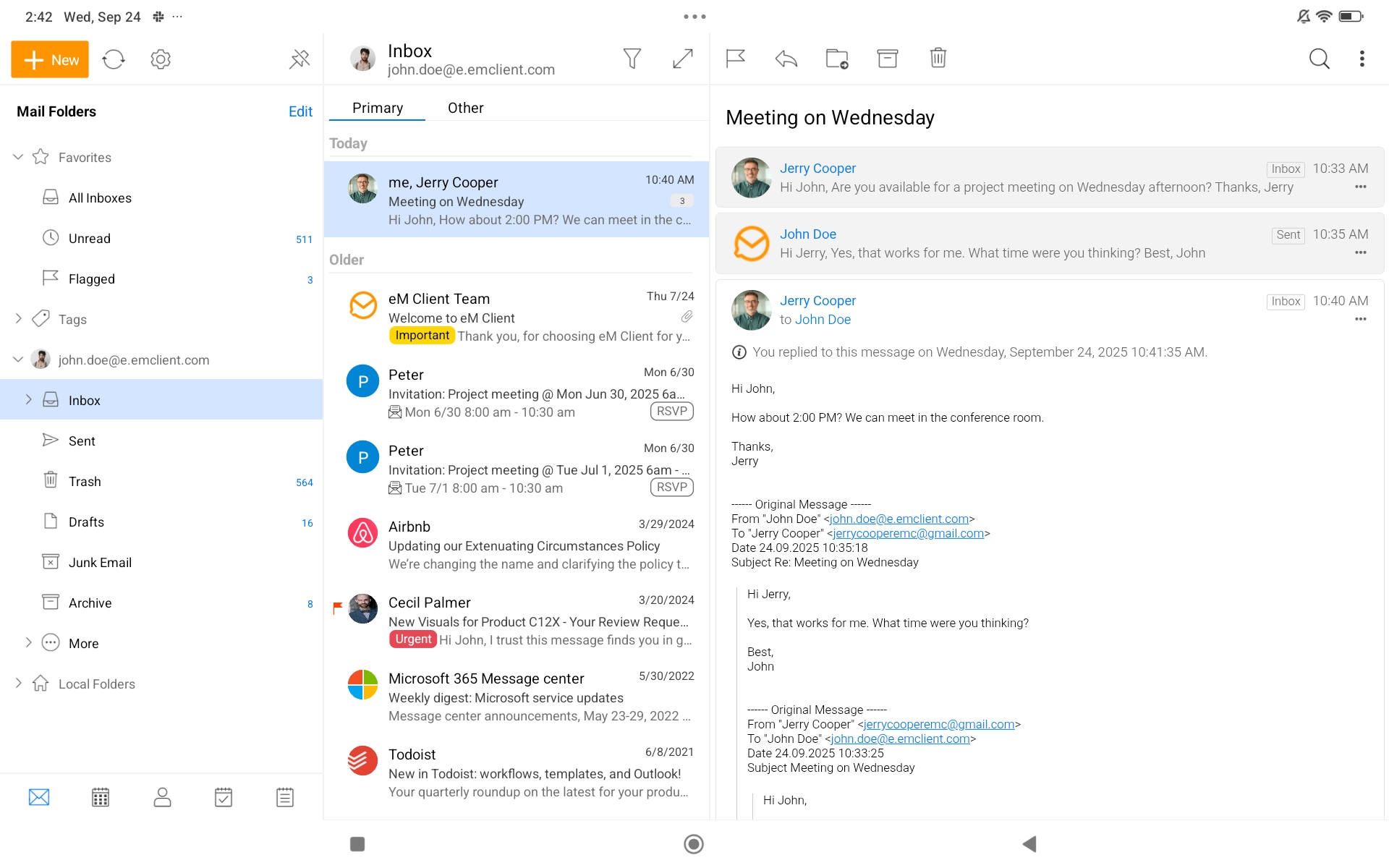The height and width of the screenshot is (868, 1389).
Task: Archive the message via toolbar
Action: pos(887,59)
